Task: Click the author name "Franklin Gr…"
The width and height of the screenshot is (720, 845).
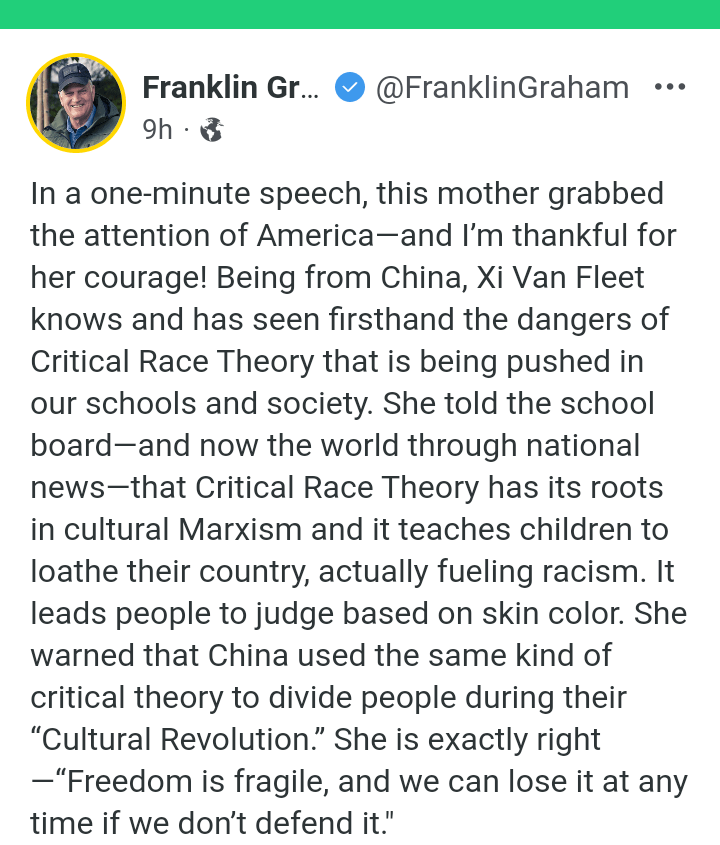Action: point(229,88)
